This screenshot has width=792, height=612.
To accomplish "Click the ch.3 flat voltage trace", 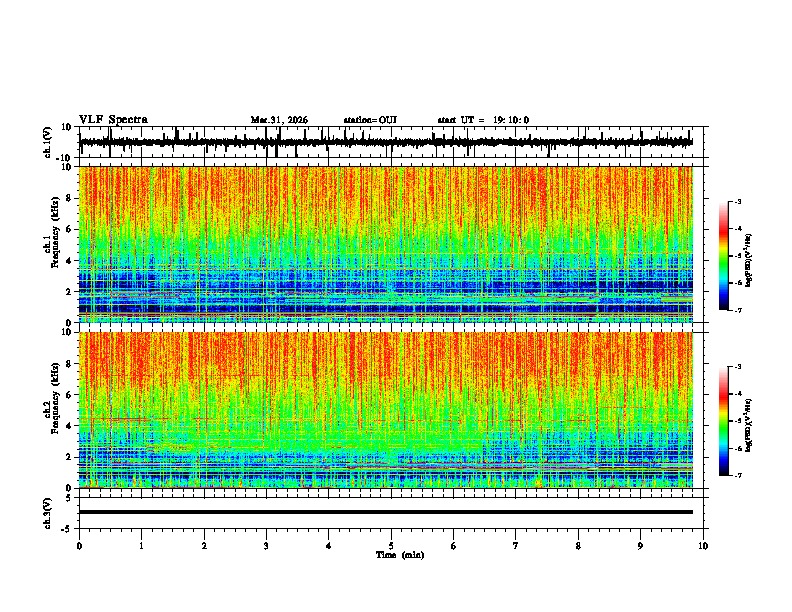I will click(x=386, y=512).
